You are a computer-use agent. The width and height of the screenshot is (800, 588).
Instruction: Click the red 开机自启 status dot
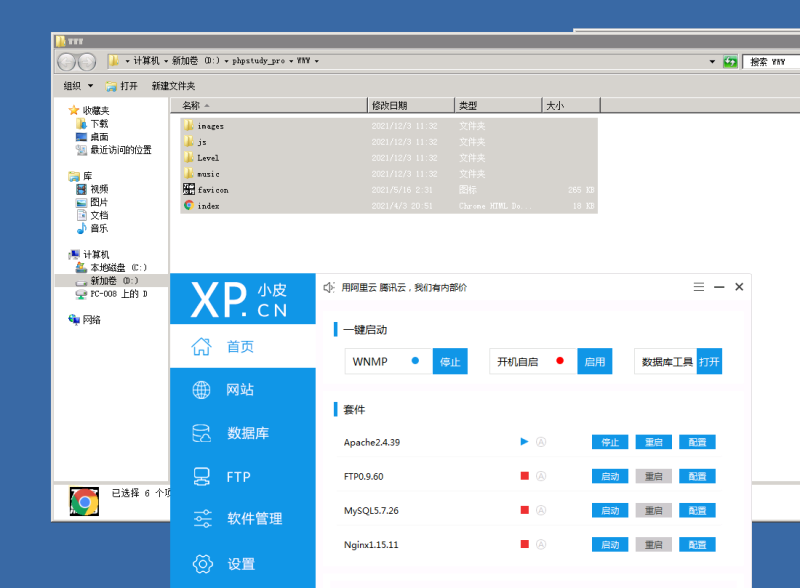560,361
